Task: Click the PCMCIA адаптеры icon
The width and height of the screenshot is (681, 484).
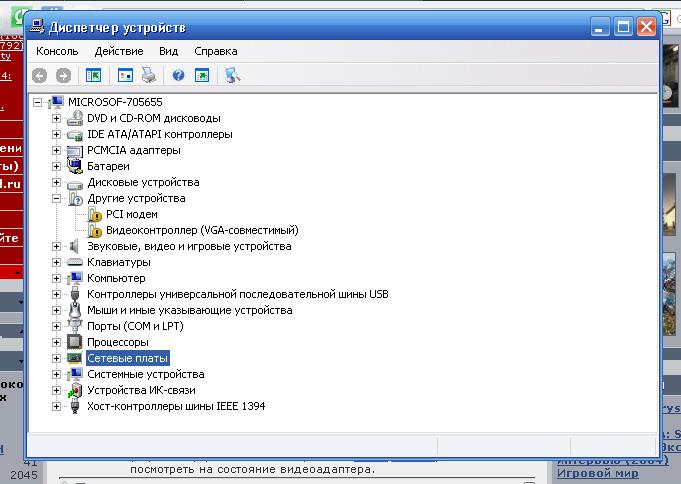Action: pyautogui.click(x=75, y=150)
